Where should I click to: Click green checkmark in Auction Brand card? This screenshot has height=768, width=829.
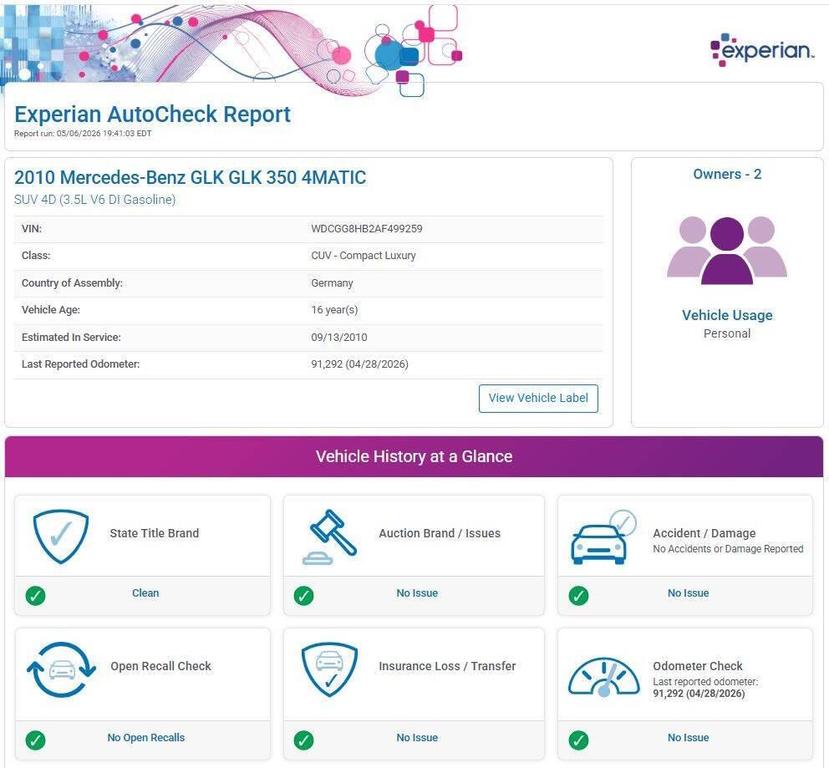(303, 596)
